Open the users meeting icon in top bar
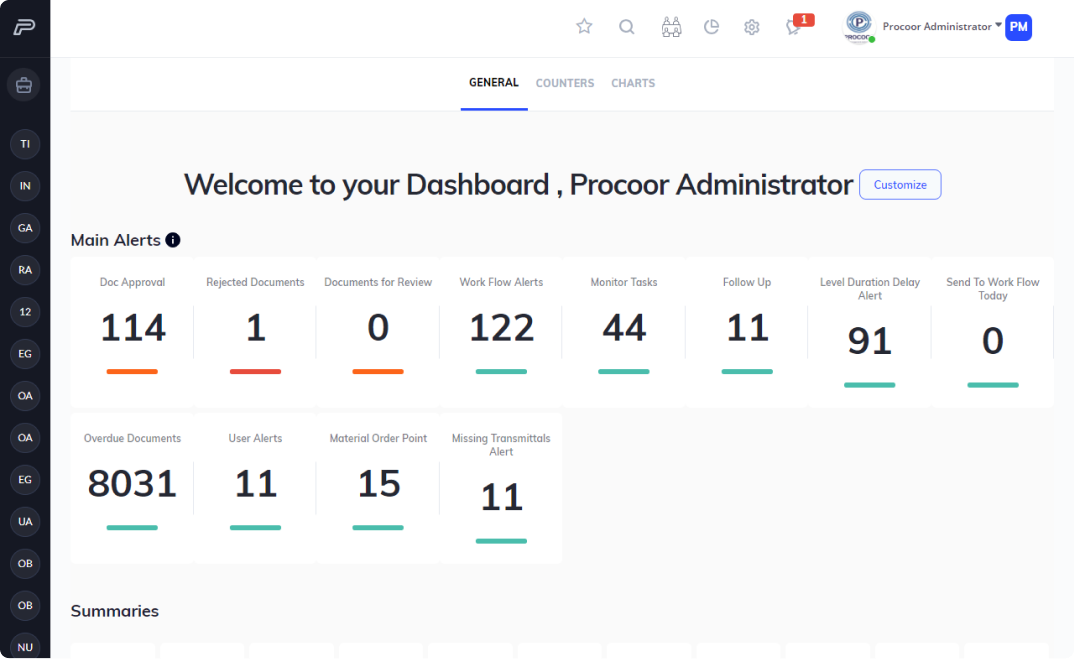The height and width of the screenshot is (659, 1075). pyautogui.click(x=671, y=27)
